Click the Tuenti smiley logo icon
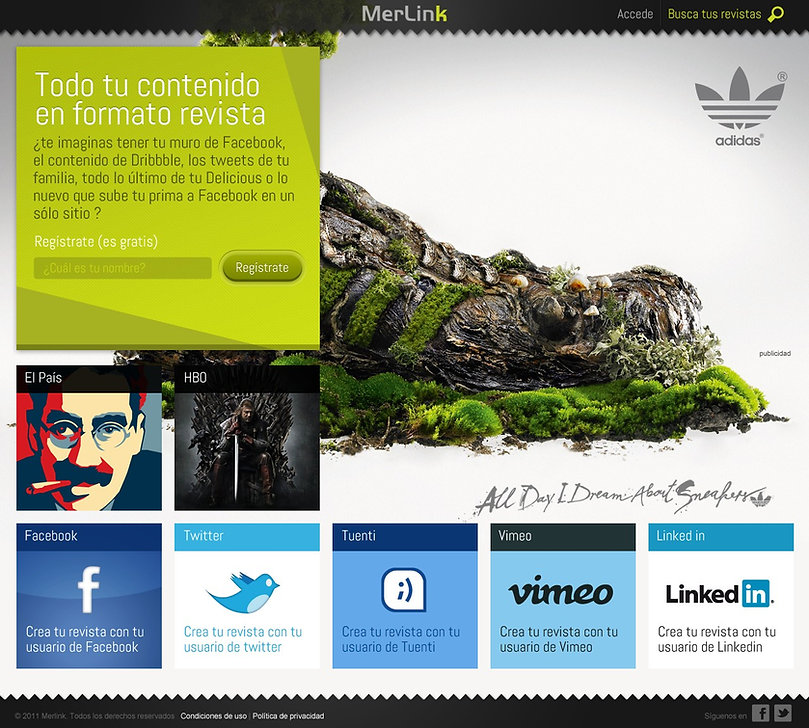The width and height of the screenshot is (809, 728). [x=404, y=589]
